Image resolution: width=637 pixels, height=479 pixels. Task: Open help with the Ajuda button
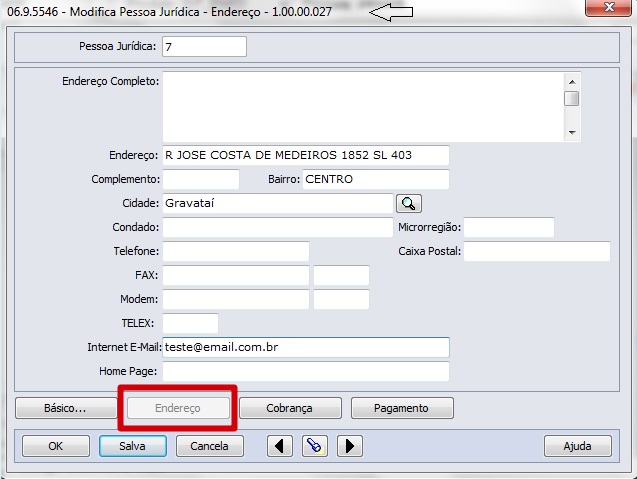tap(578, 446)
